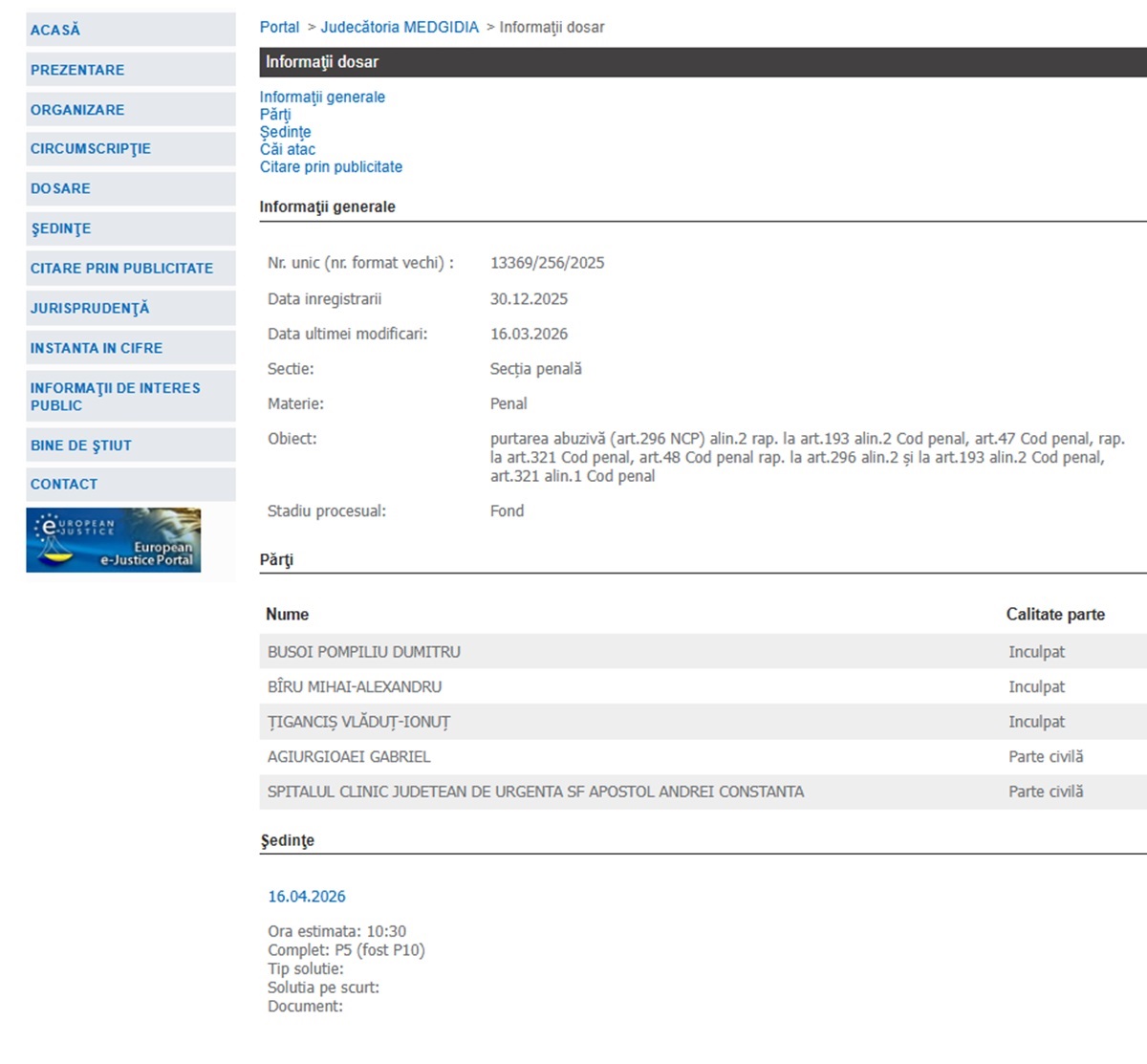Click the Şedinţe anchor link at top

[x=285, y=132]
